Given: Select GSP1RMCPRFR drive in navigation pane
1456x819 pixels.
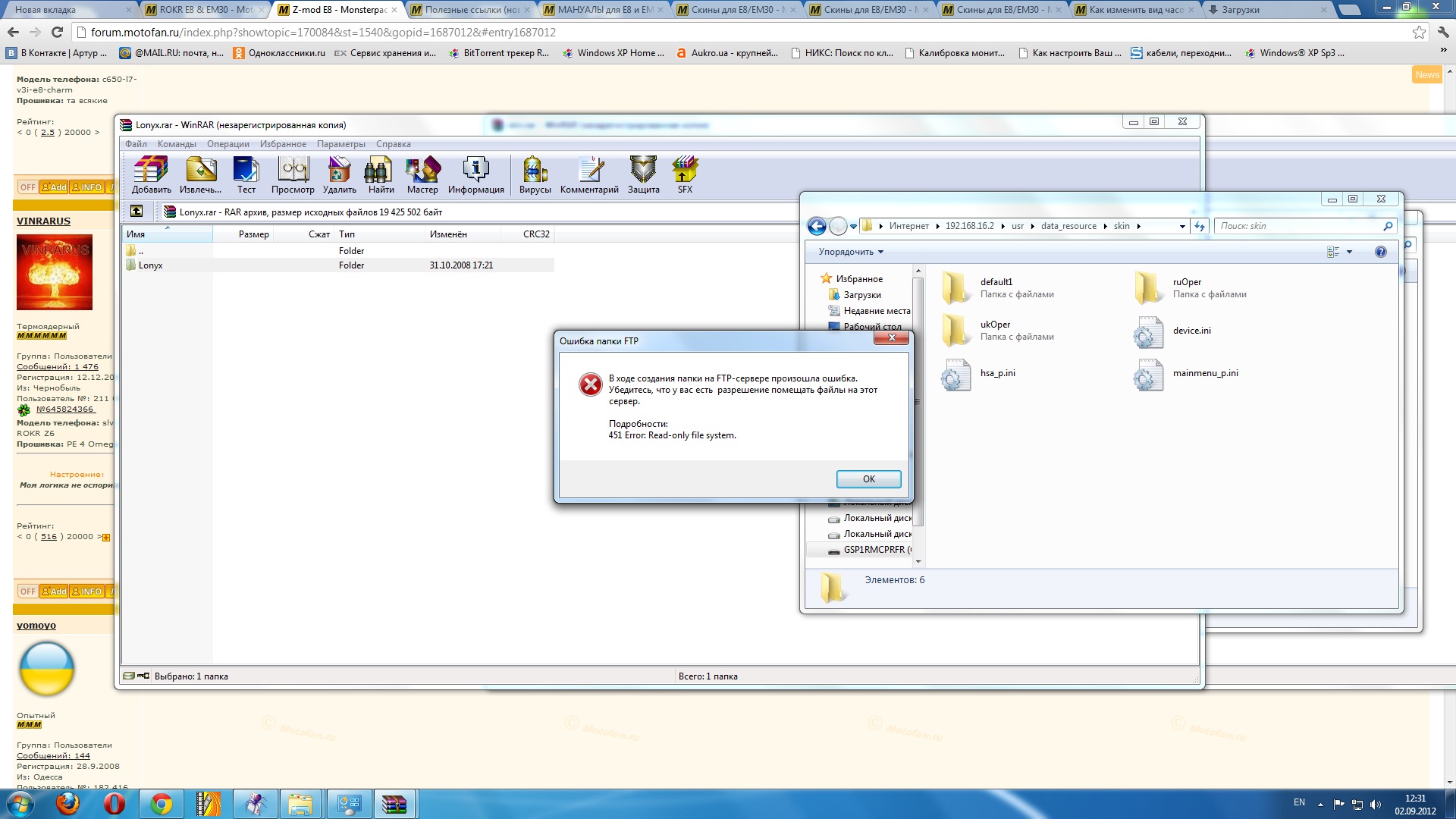Looking at the screenshot, I should point(869,550).
